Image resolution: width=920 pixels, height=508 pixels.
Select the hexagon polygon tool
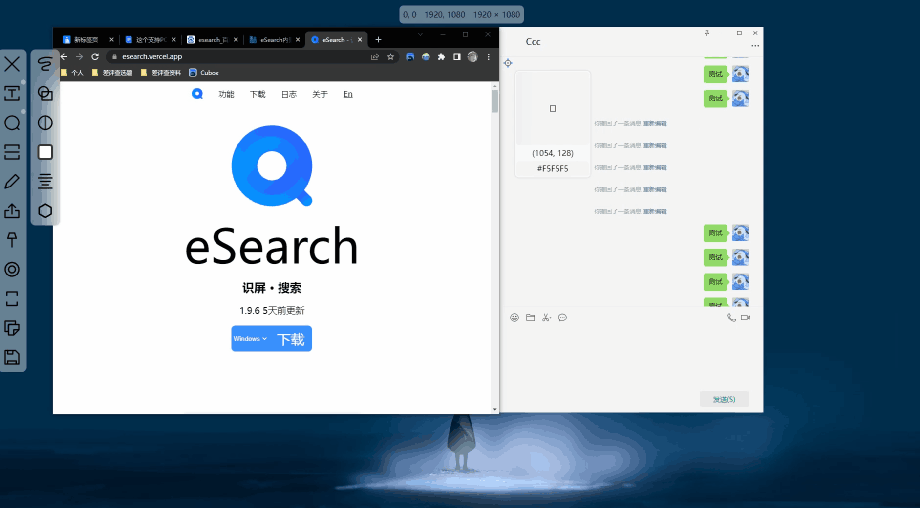(45, 211)
